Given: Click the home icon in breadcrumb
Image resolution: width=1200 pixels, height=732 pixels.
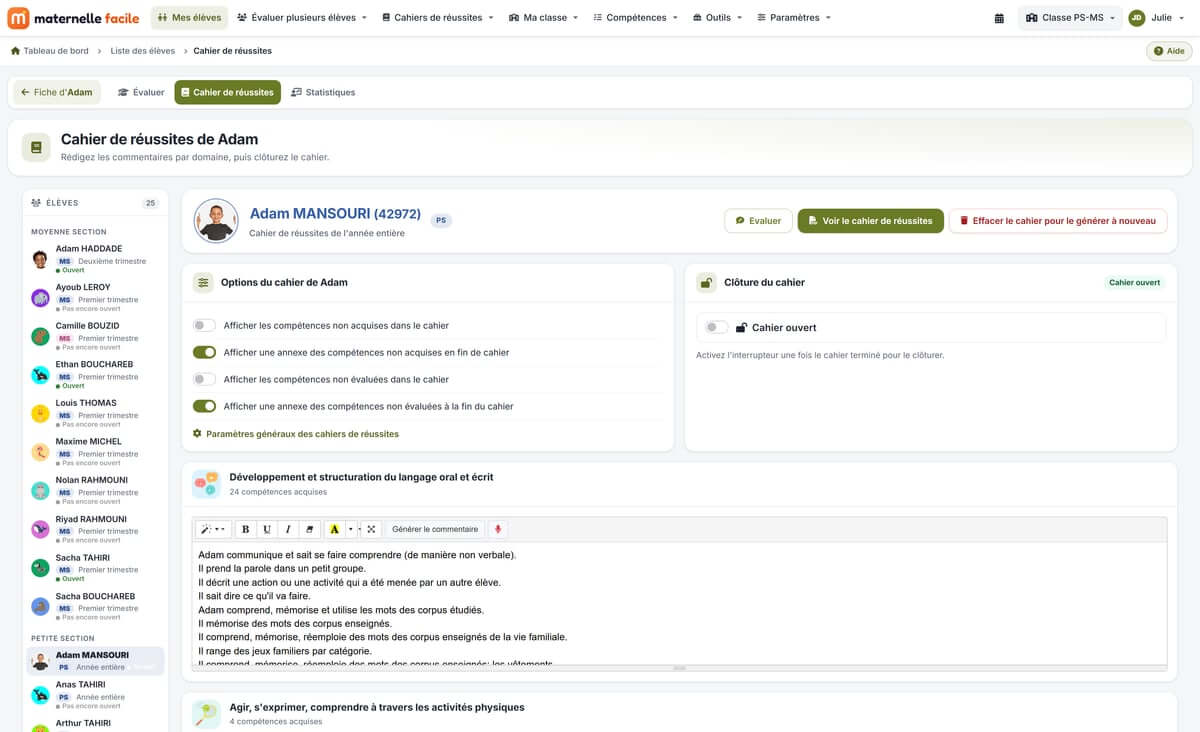Looking at the screenshot, I should pyautogui.click(x=15, y=51).
